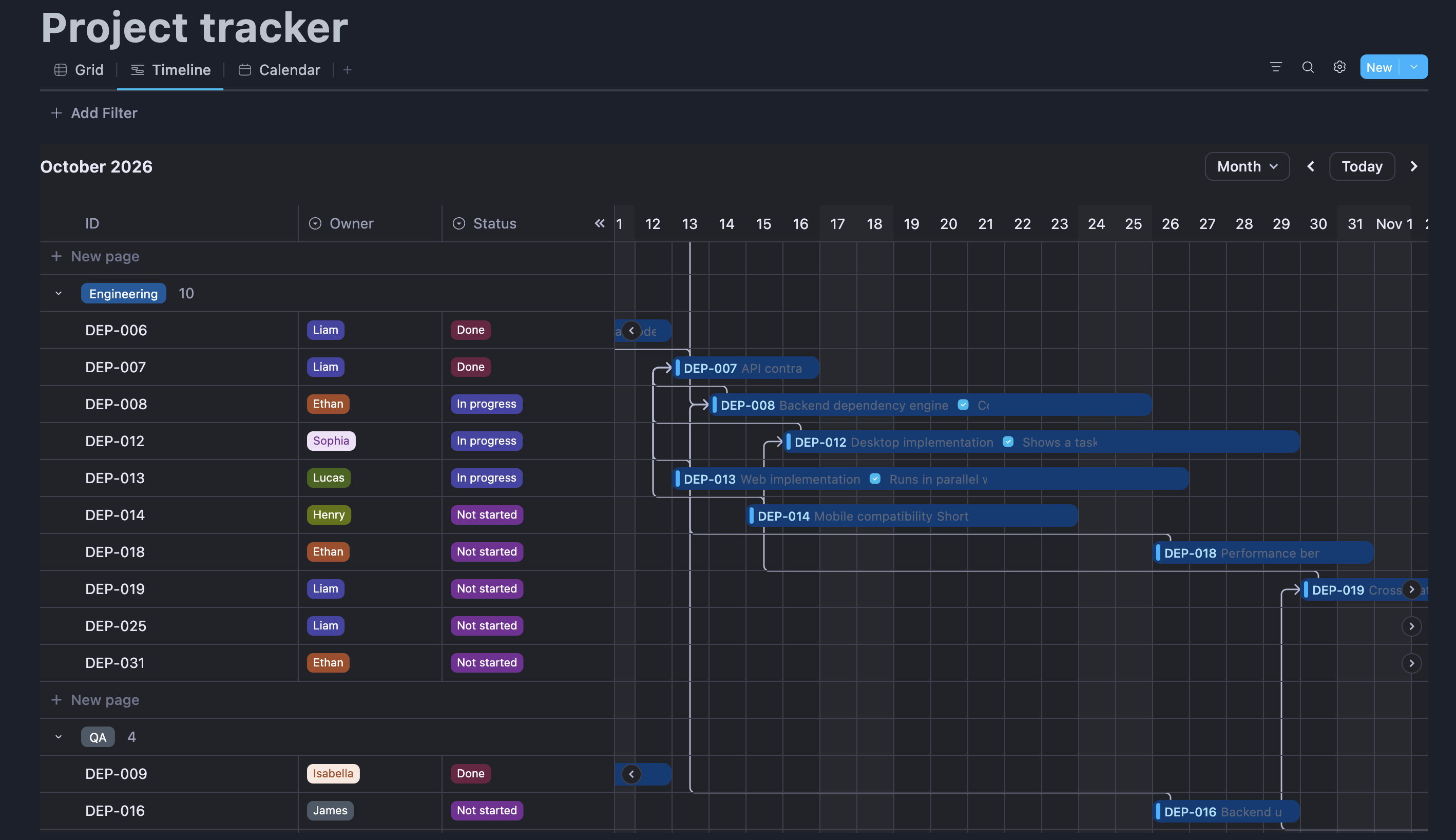Jump to DEP-006 bar start arrow
This screenshot has width=1456, height=840.
tap(631, 331)
